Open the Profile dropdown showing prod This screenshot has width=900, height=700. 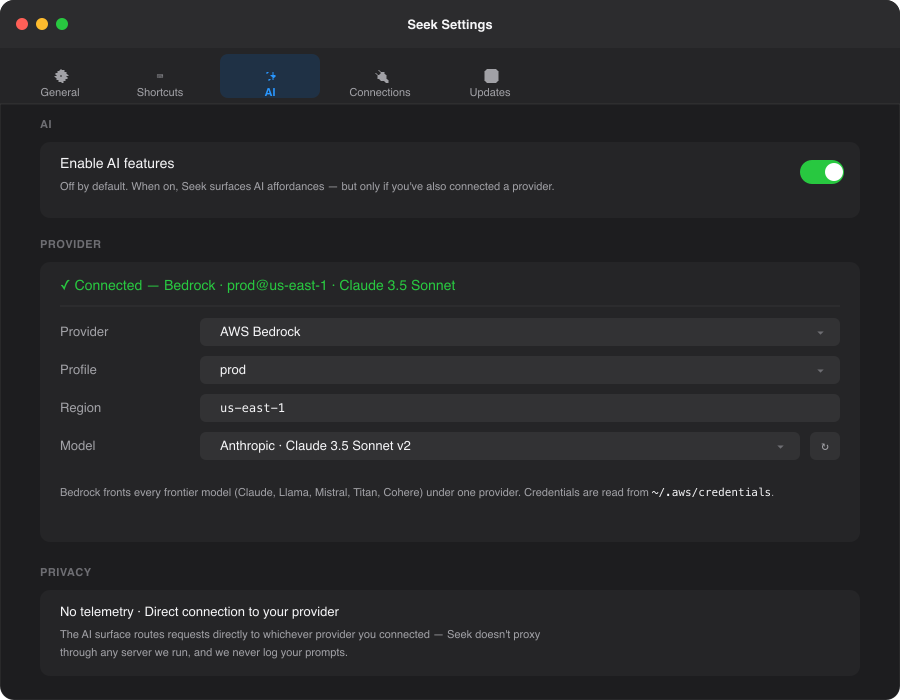tap(519, 370)
